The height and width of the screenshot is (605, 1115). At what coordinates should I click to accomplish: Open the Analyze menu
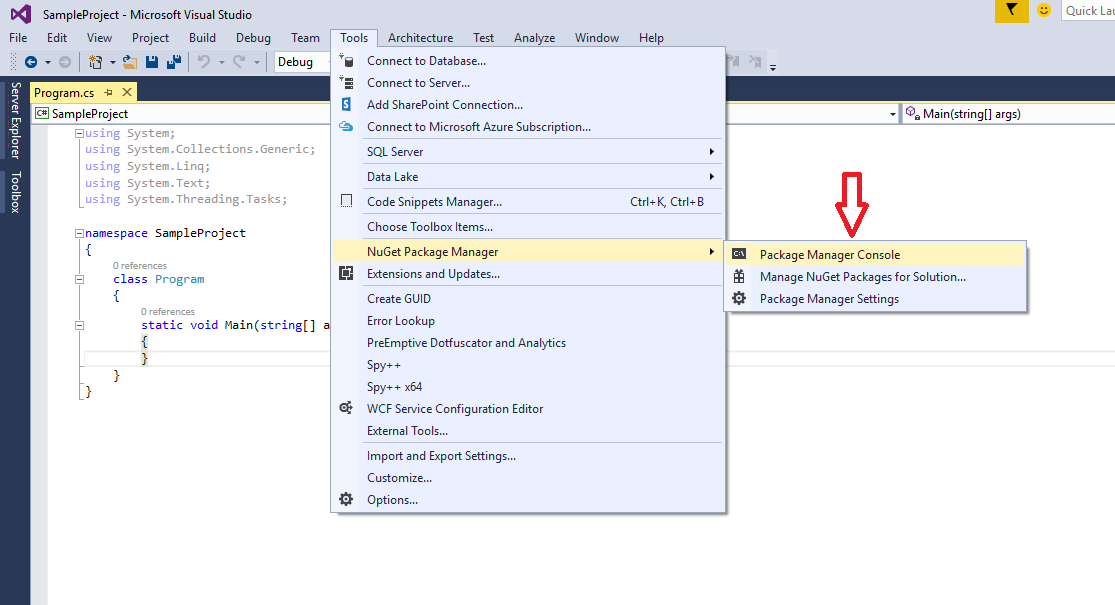pos(534,38)
